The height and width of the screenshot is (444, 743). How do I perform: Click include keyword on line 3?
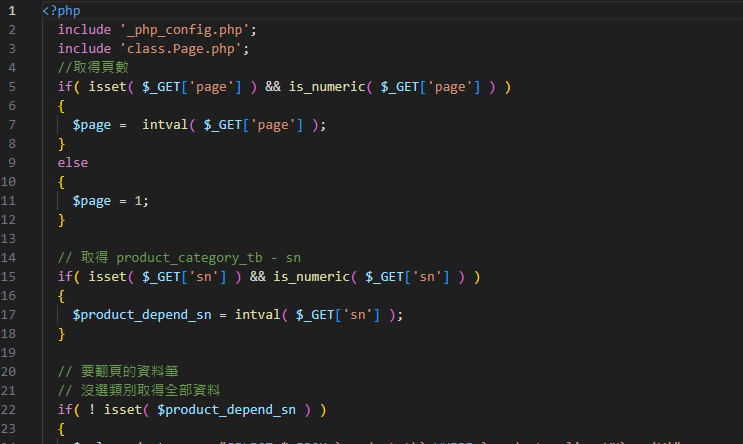[x=84, y=49]
